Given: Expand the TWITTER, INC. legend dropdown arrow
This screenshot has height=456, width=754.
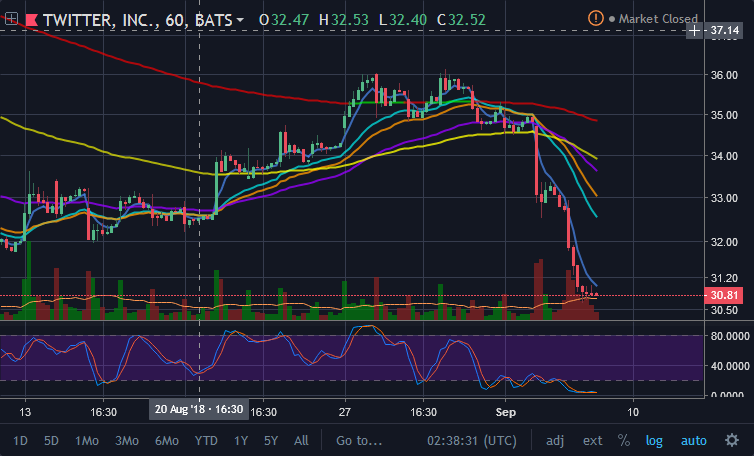Looking at the screenshot, I should click(x=240, y=20).
